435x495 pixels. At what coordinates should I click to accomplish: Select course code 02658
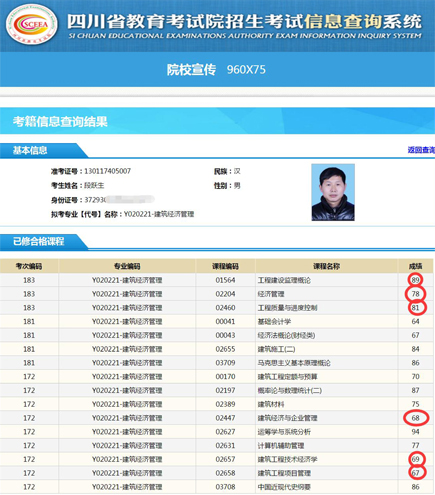225,473
